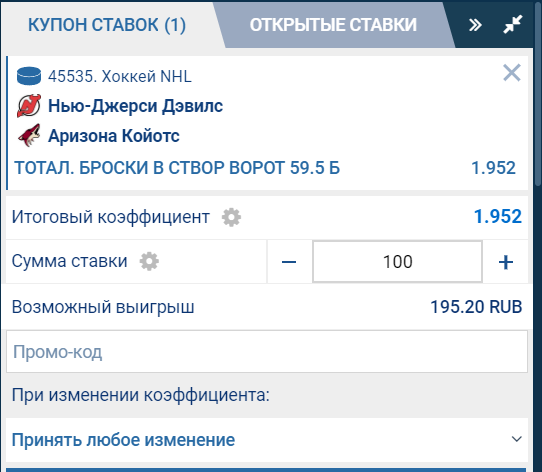This screenshot has width=542, height=472.
Task: Open the Принять любое изменение dropdown
Action: (267, 440)
